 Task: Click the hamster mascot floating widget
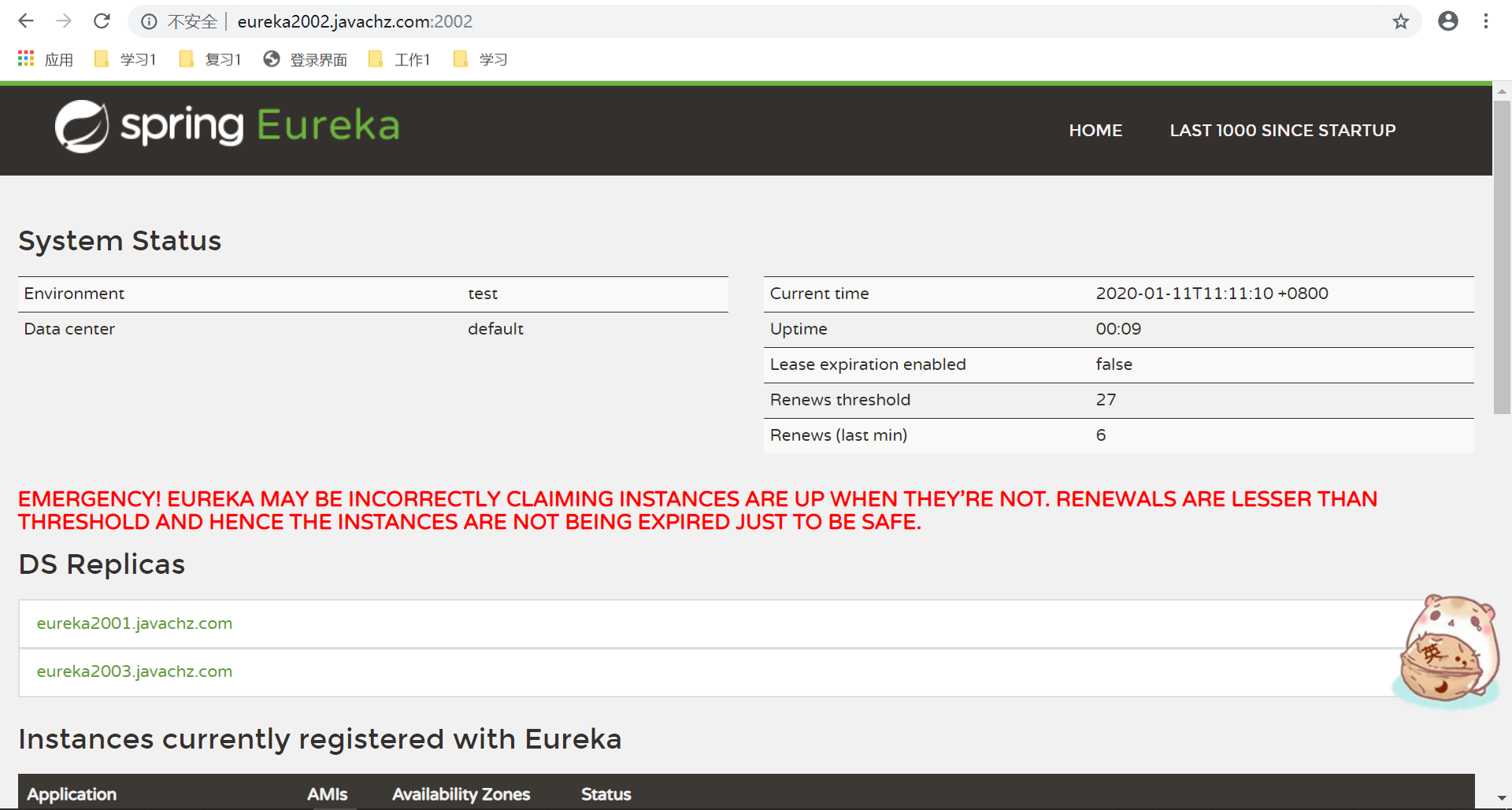1447,651
